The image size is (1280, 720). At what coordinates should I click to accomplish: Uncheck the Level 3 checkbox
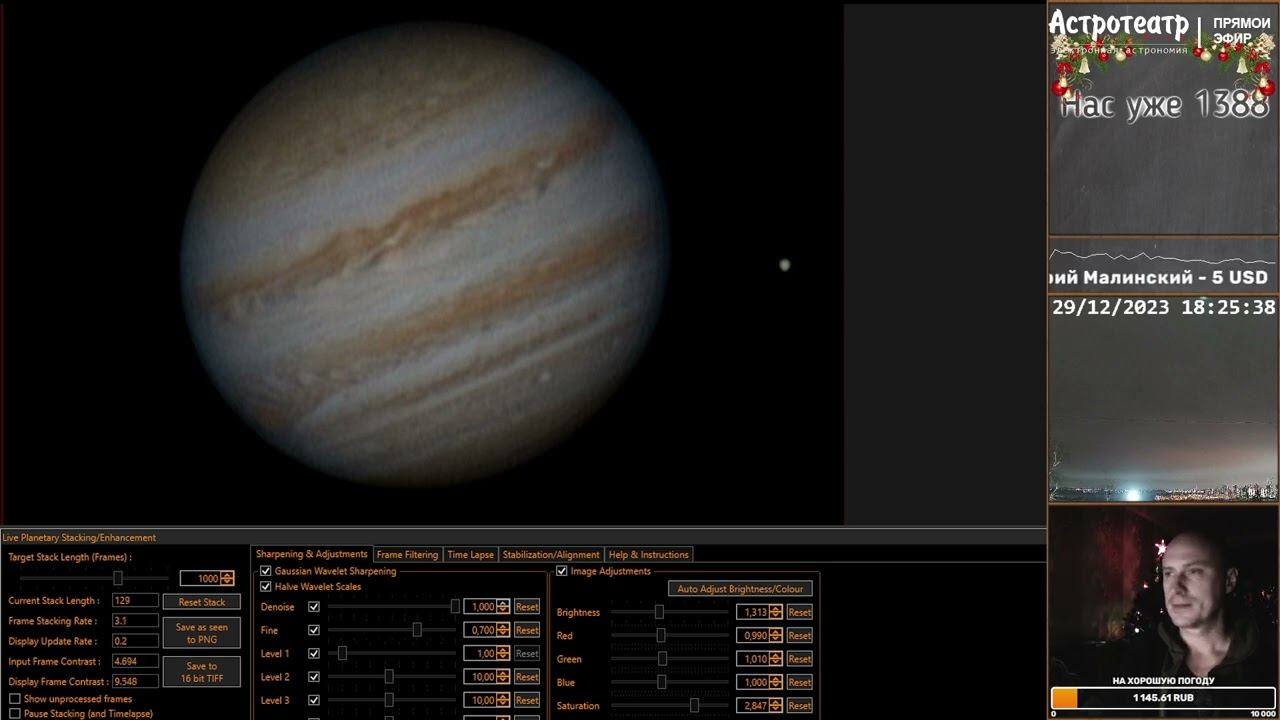pos(314,700)
